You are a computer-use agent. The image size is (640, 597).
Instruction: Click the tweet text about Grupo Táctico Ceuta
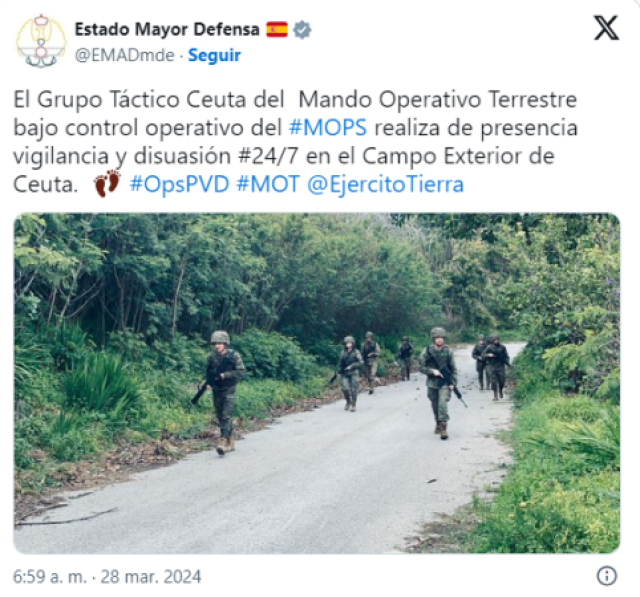(x=296, y=142)
